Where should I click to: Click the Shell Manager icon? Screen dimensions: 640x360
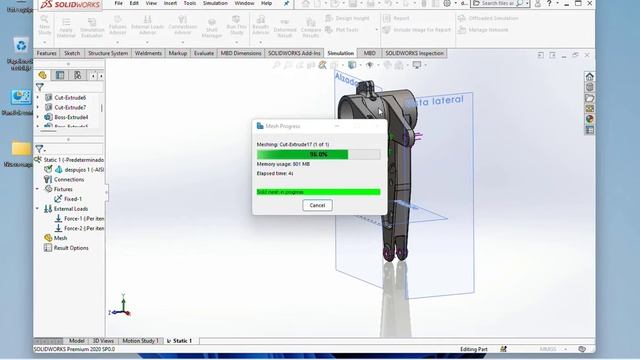coord(211,27)
